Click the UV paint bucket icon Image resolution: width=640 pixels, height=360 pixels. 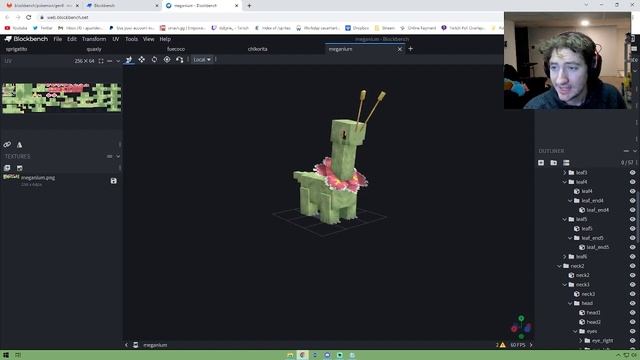[x=19, y=144]
